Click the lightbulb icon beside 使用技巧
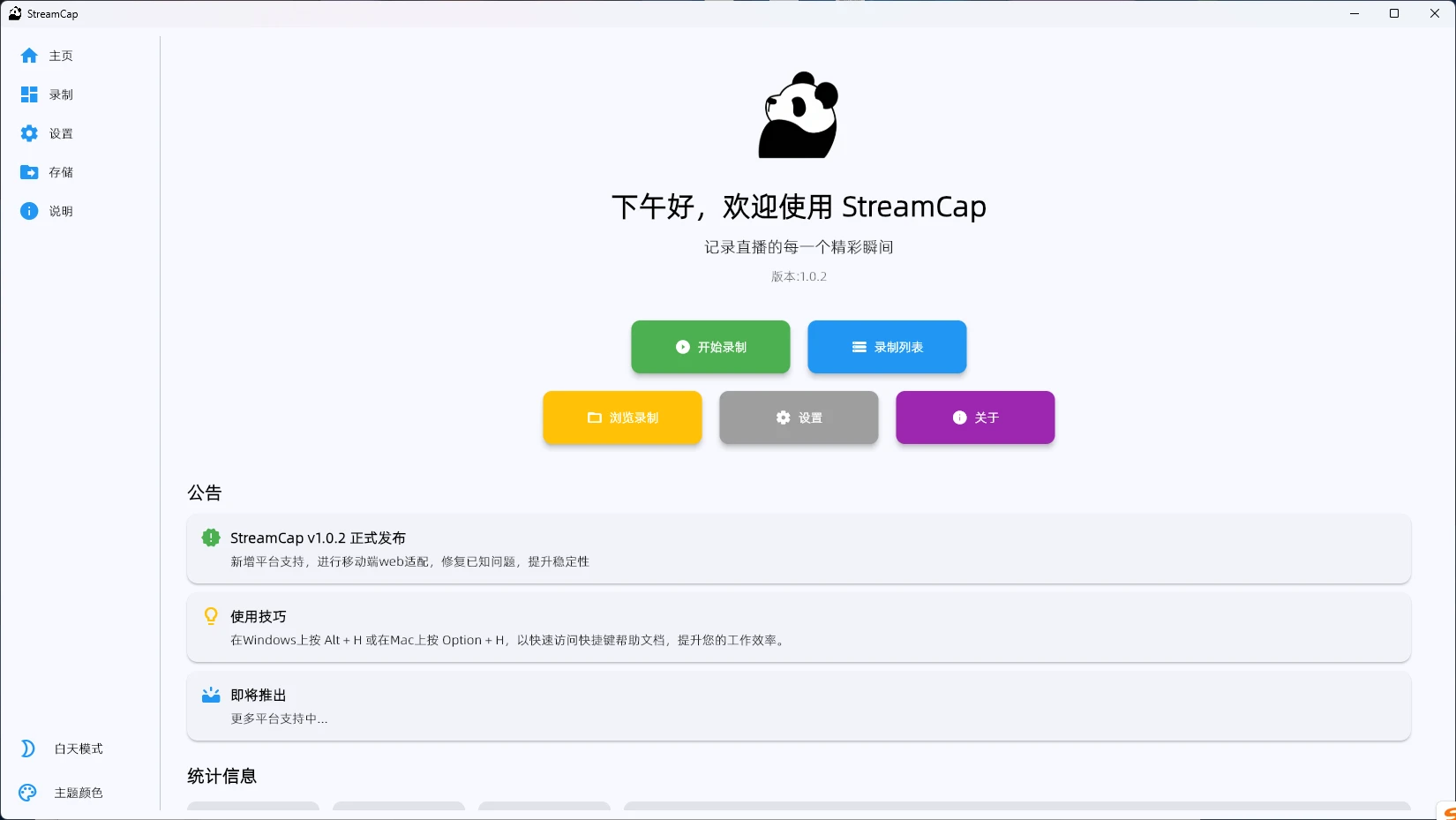1456x820 pixels. tap(211, 616)
